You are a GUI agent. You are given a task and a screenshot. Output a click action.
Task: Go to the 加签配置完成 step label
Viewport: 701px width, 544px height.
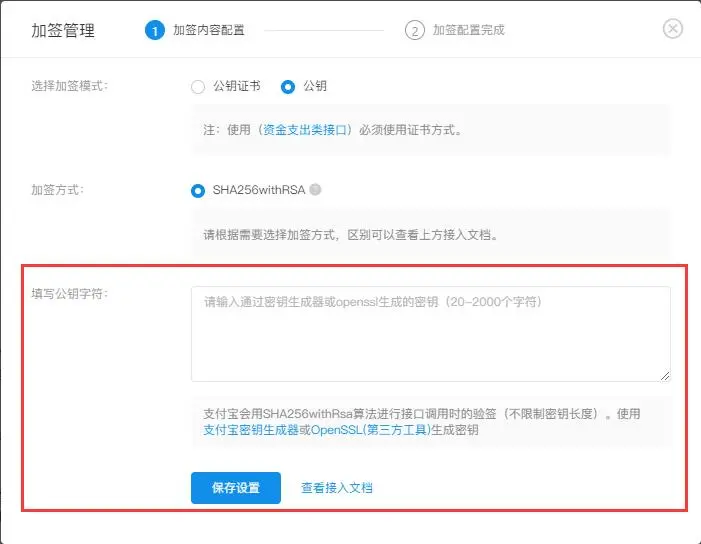point(468,30)
